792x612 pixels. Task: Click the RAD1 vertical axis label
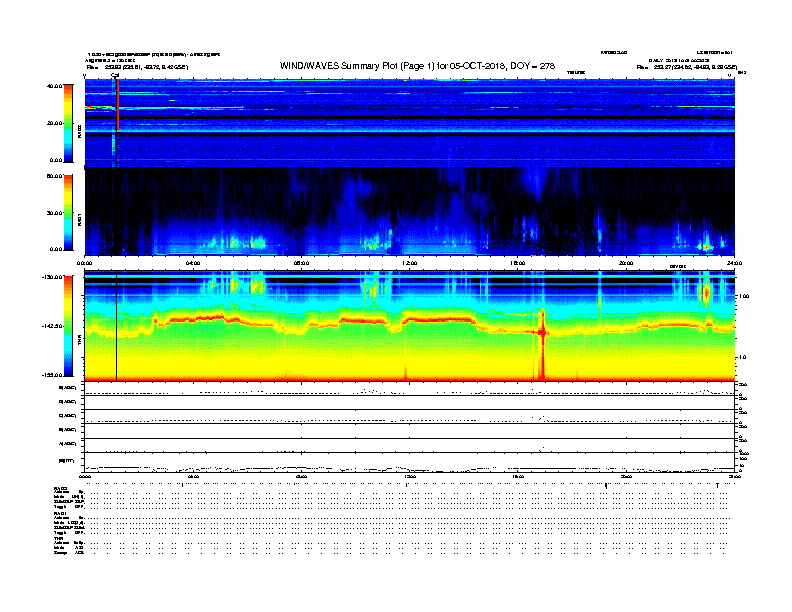pos(80,220)
